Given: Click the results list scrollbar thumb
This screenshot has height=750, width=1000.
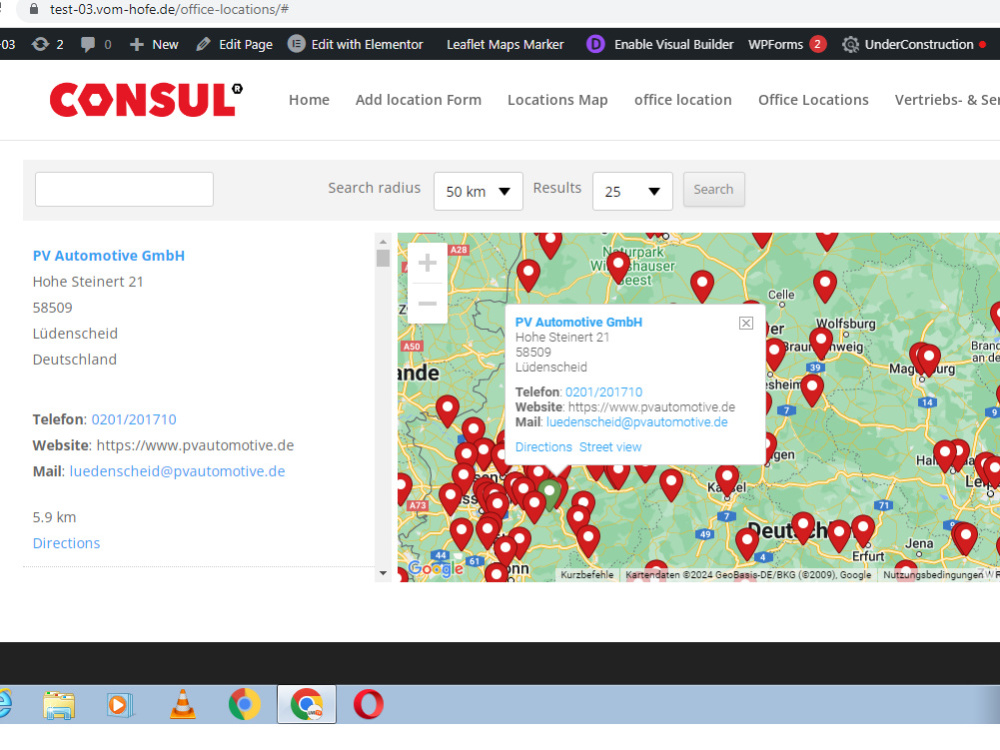Looking at the screenshot, I should [383, 258].
